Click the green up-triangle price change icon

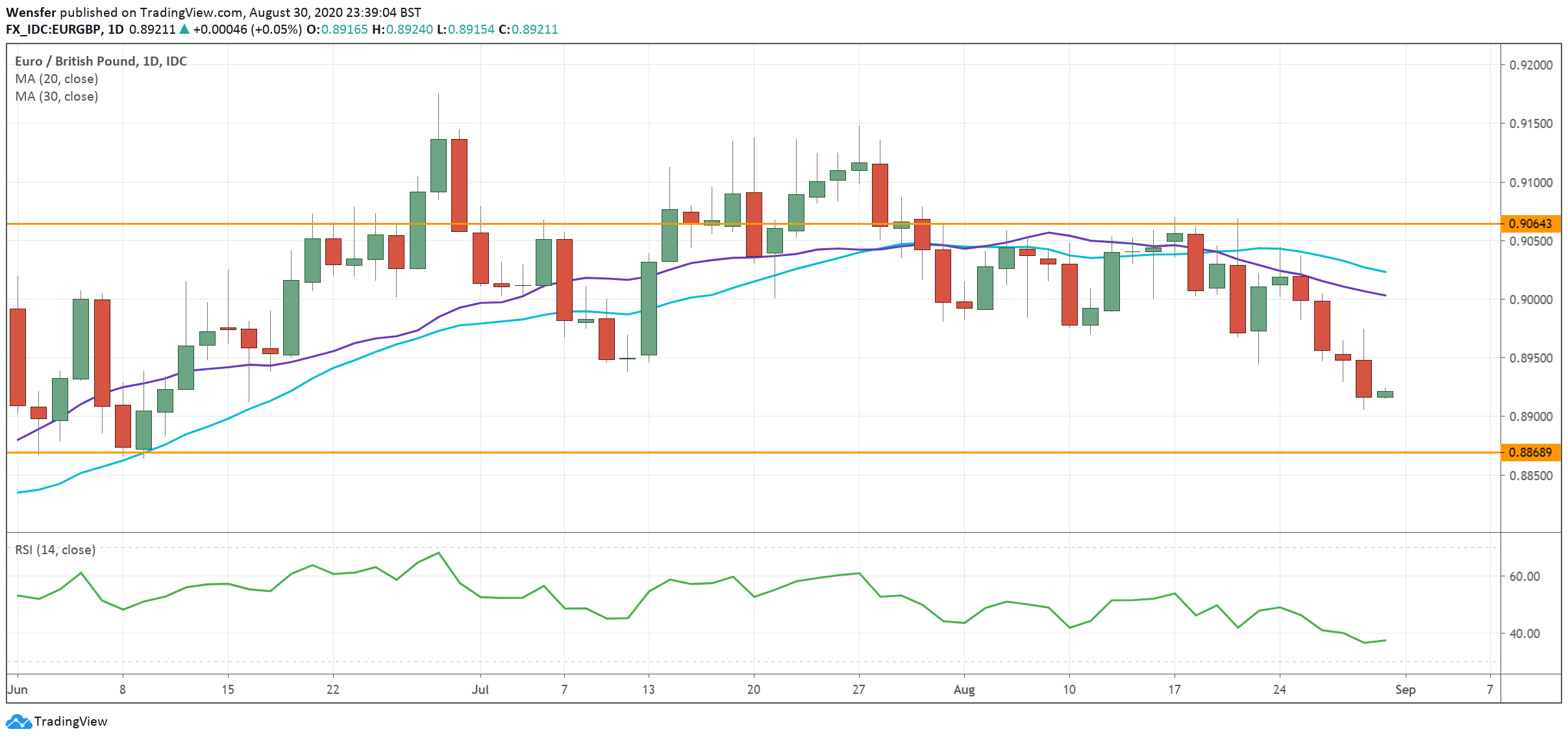coord(184,29)
